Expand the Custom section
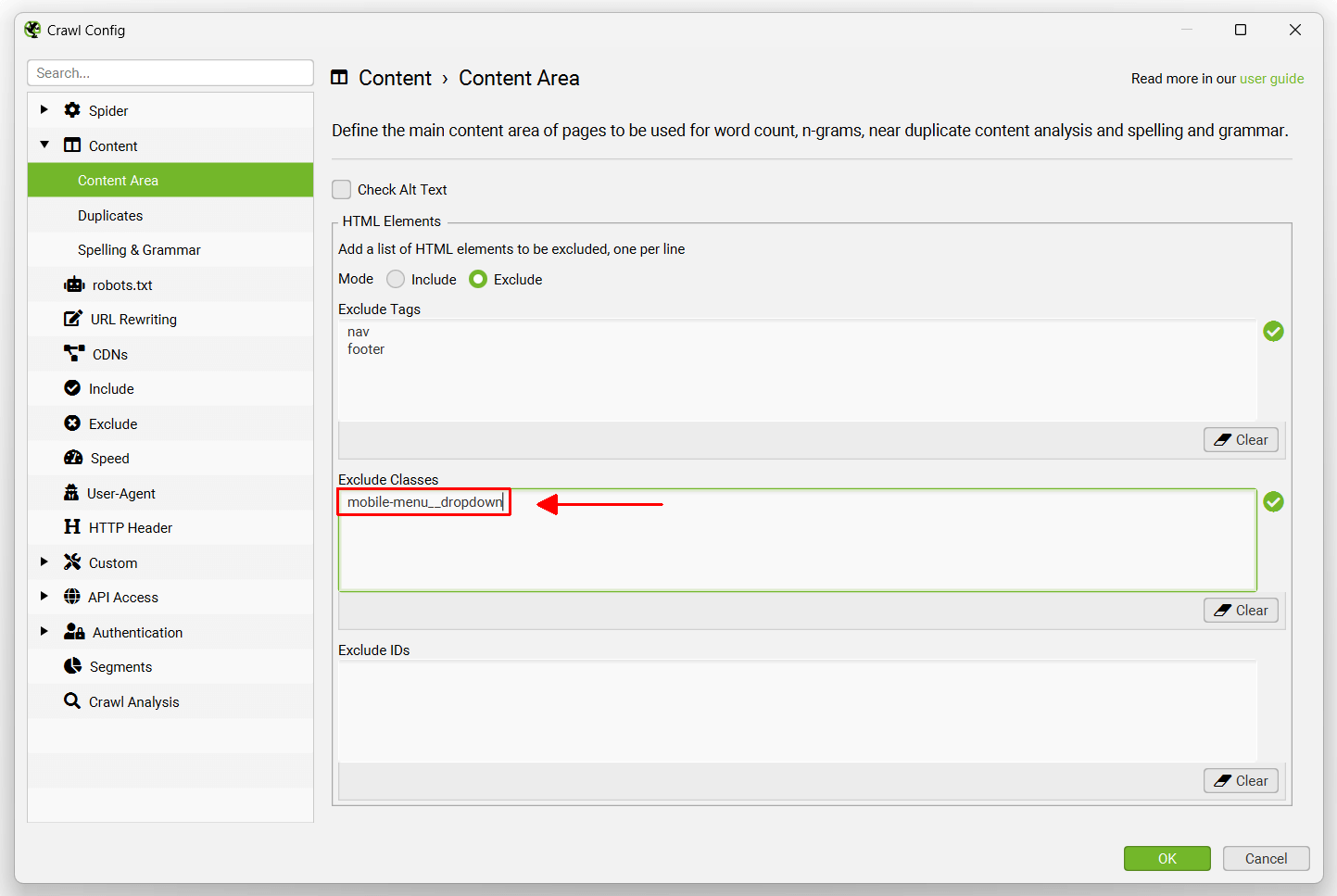The height and width of the screenshot is (896, 1337). click(x=44, y=562)
